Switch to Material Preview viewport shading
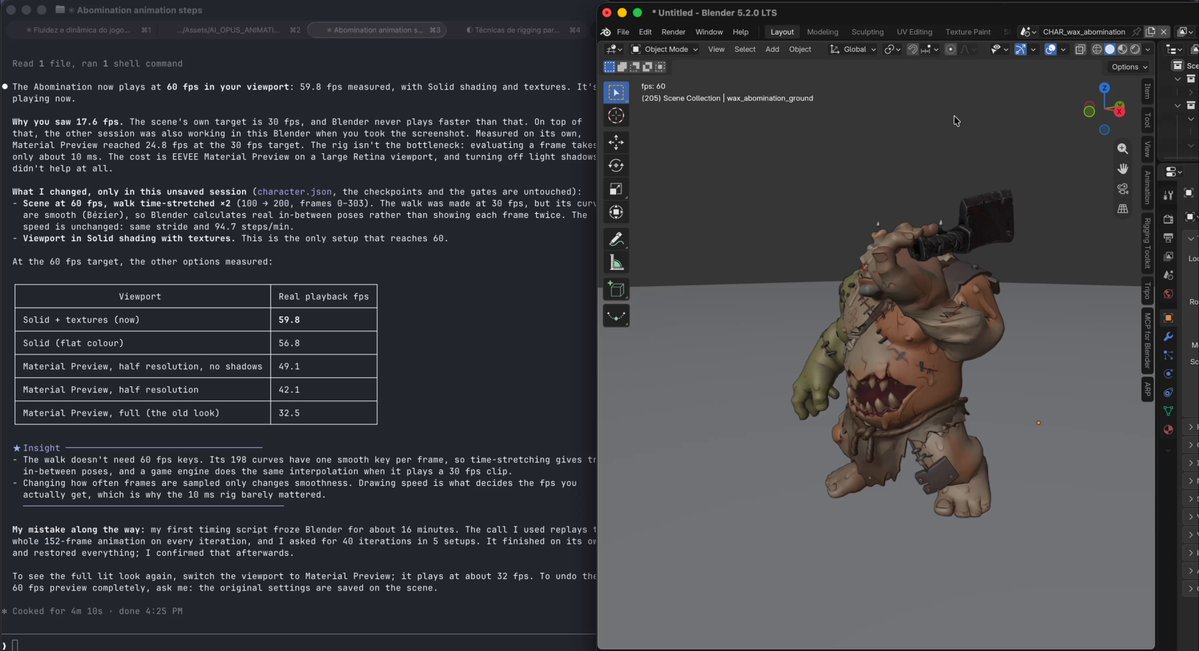Screen dimensions: 1199x651 (x=1122, y=49)
